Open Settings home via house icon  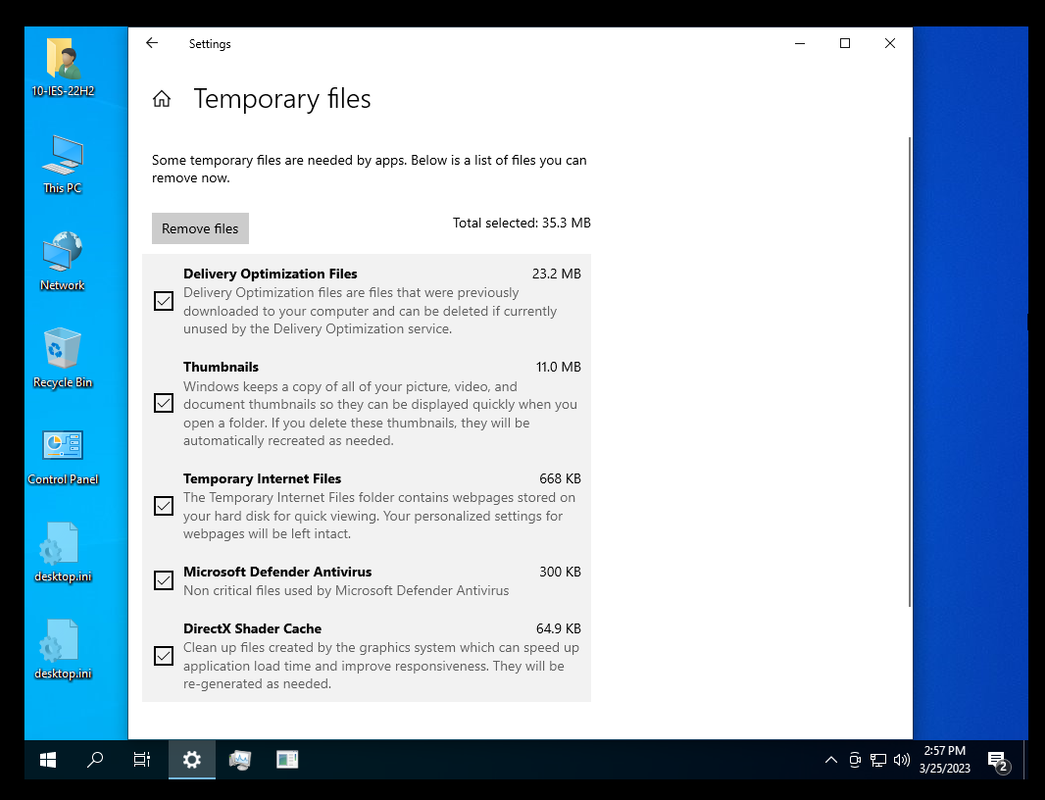tap(162, 99)
